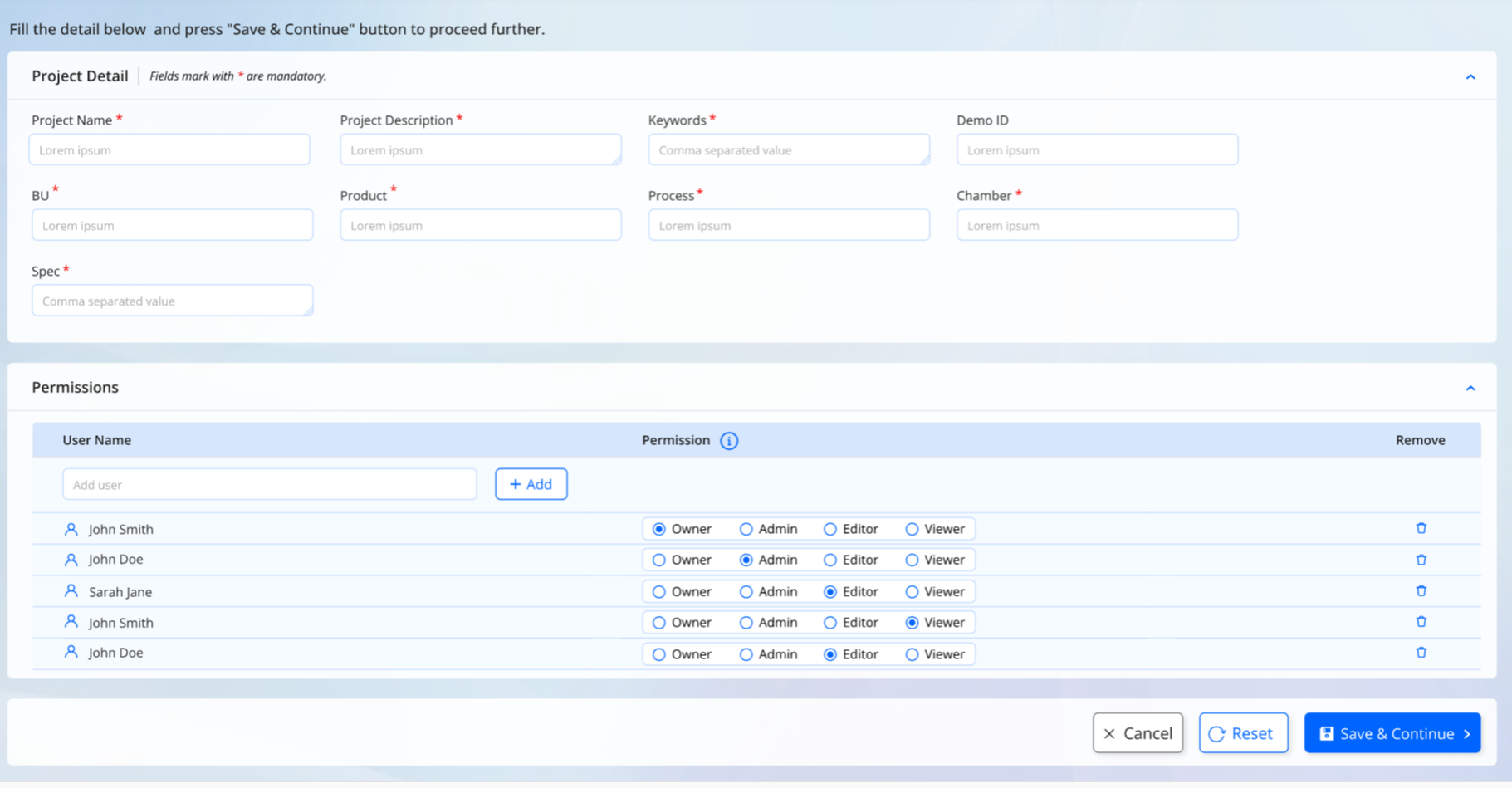1512x788 pixels.
Task: Delete the John Doe entry marked Editor
Action: (x=1421, y=653)
